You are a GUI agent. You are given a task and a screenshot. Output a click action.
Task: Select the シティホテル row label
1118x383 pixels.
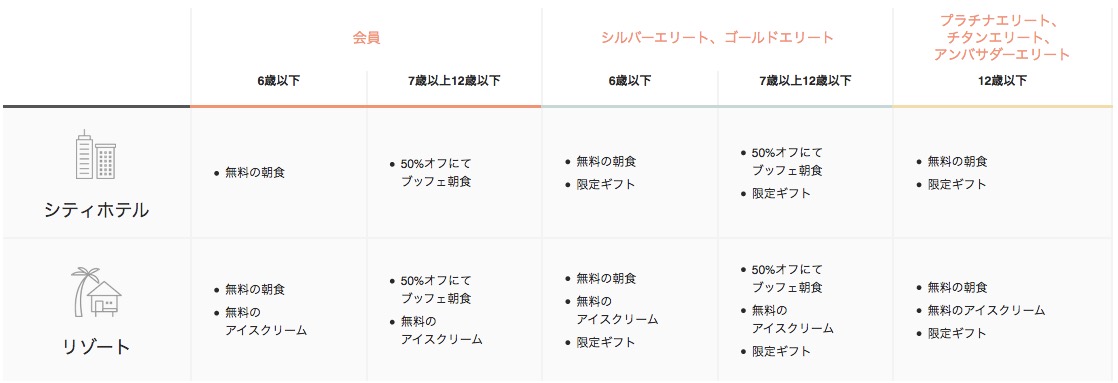click(96, 210)
